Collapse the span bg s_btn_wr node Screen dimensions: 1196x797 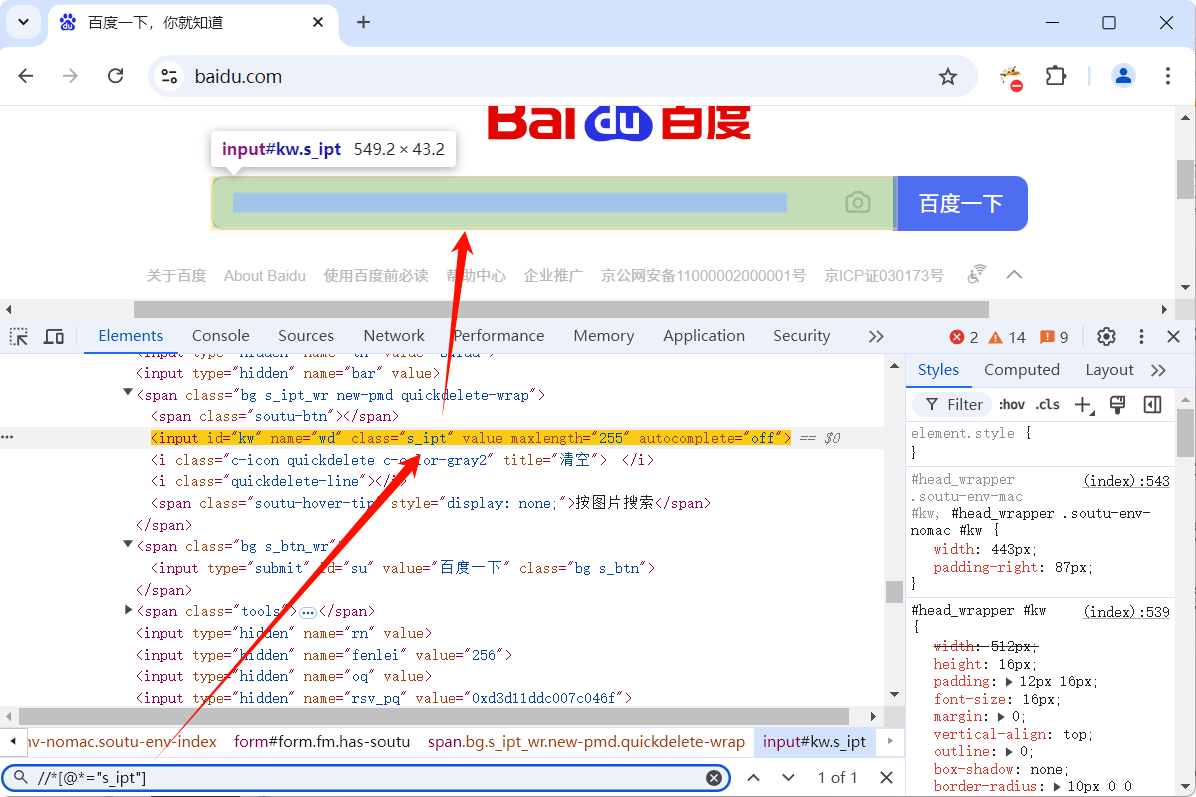coord(127,544)
